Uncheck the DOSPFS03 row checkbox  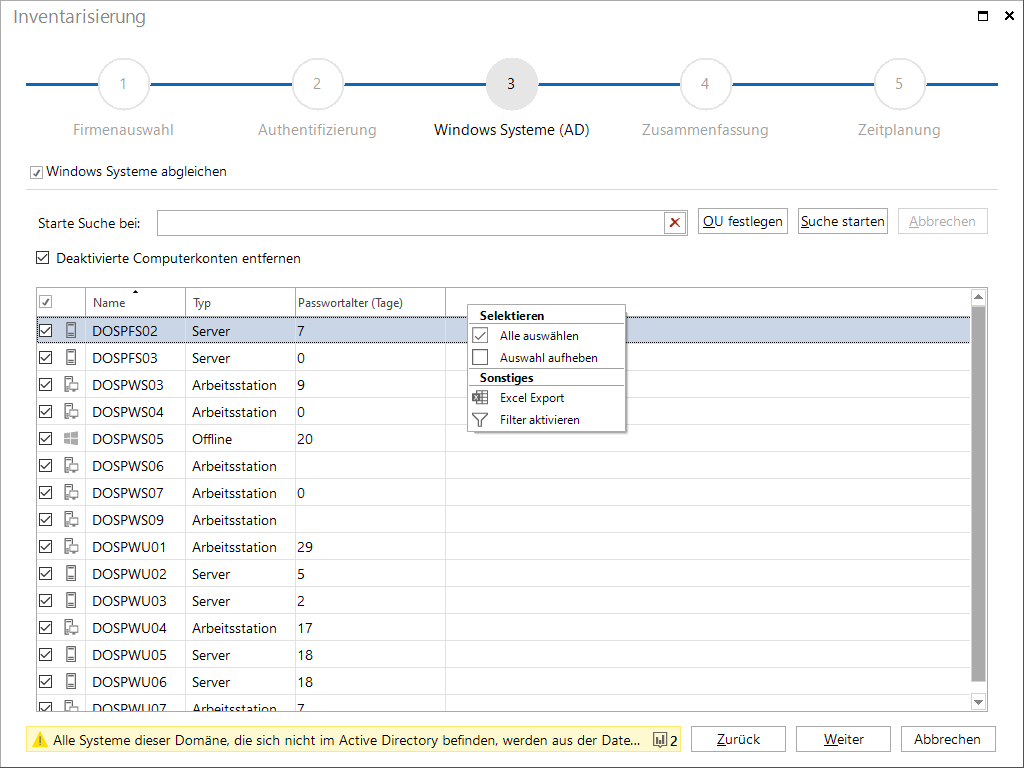[45, 357]
